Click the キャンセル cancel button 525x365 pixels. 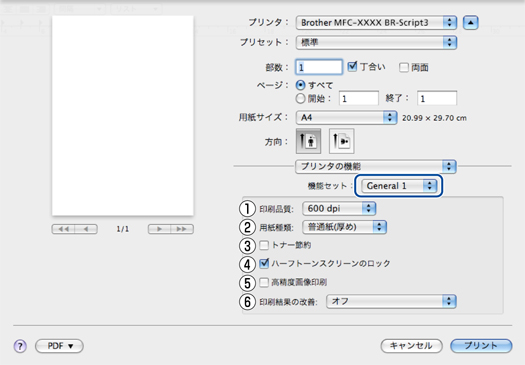pos(411,346)
